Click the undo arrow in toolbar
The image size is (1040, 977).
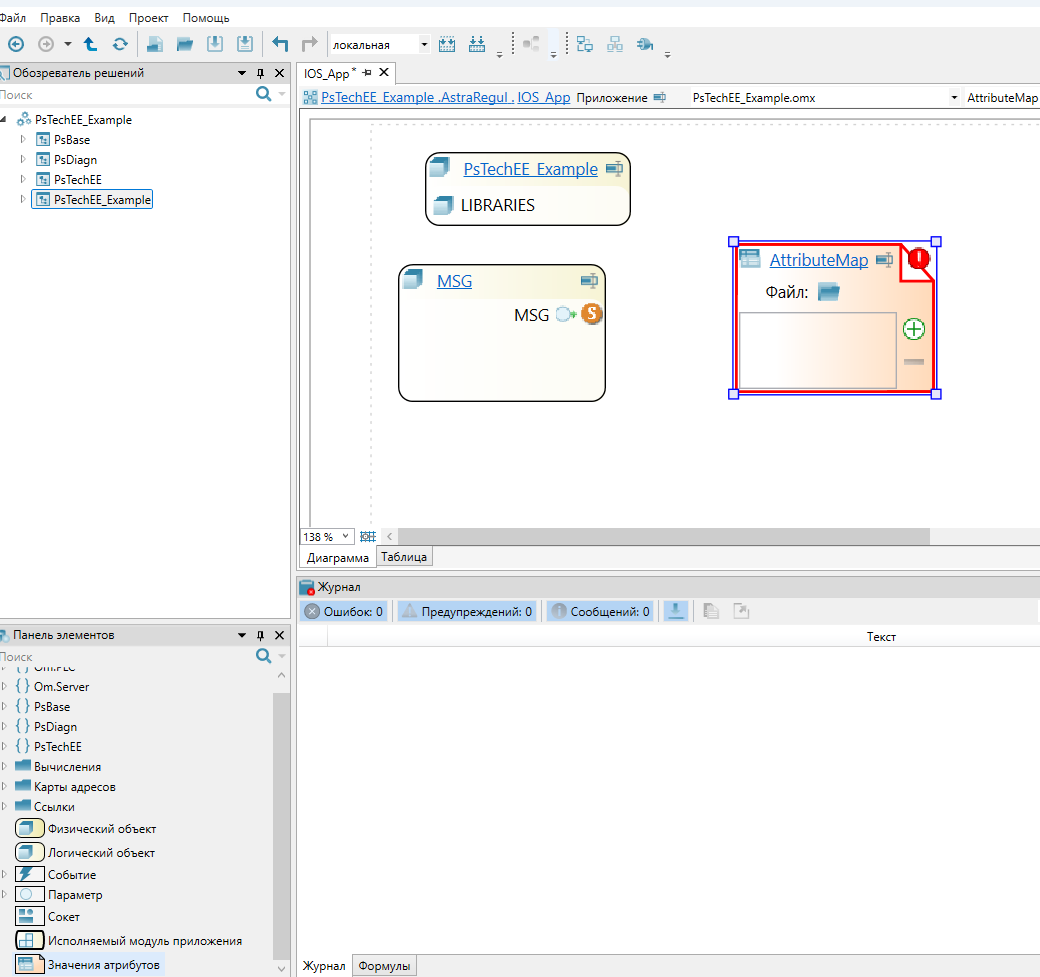point(281,44)
